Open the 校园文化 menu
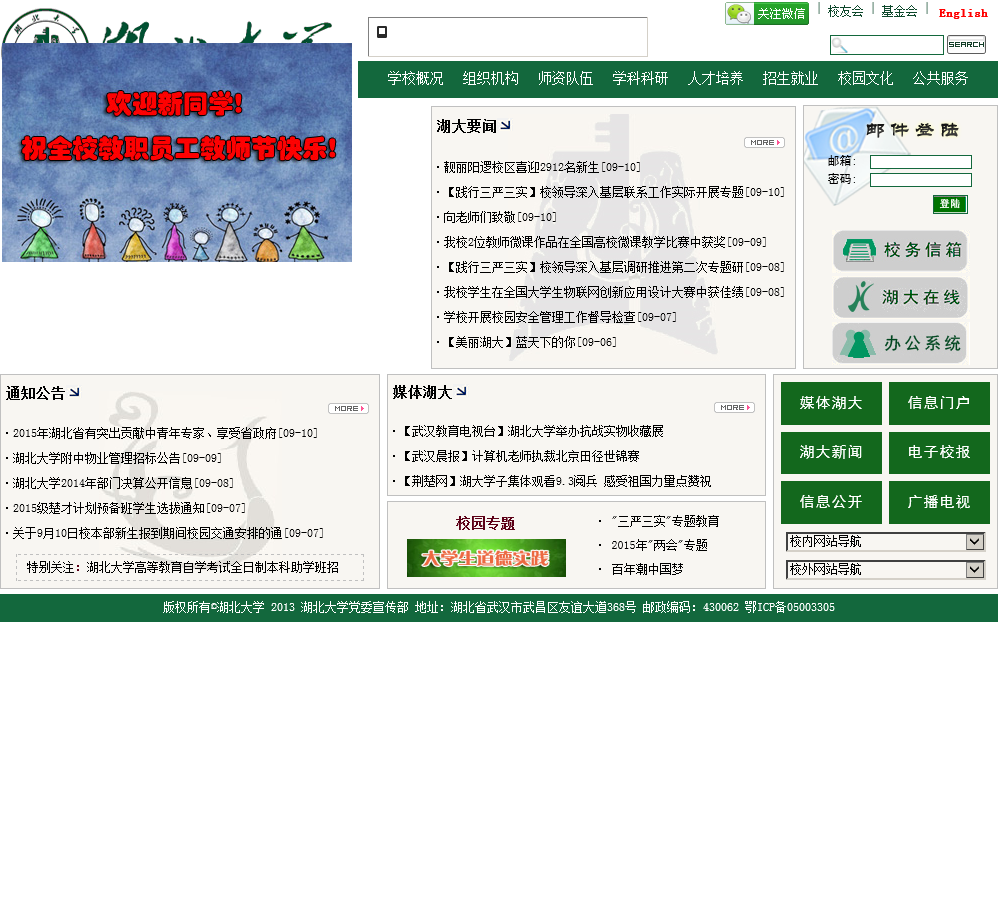Image resolution: width=998 pixels, height=907 pixels. pyautogui.click(x=866, y=79)
